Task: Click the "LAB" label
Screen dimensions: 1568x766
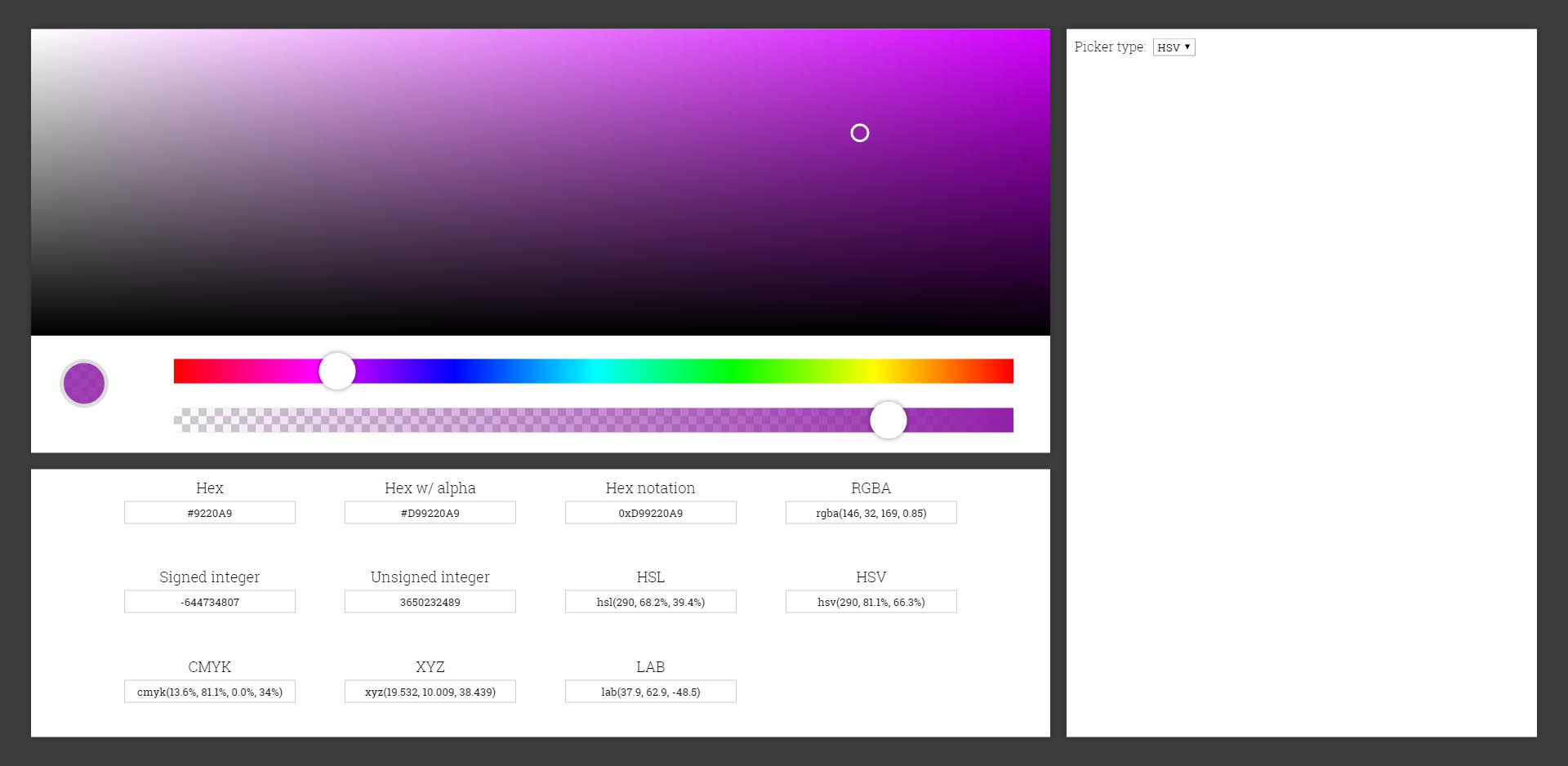Action: click(651, 667)
